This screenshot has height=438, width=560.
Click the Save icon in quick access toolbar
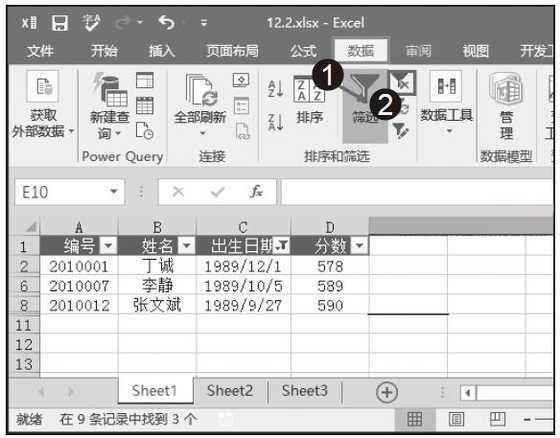60,23
